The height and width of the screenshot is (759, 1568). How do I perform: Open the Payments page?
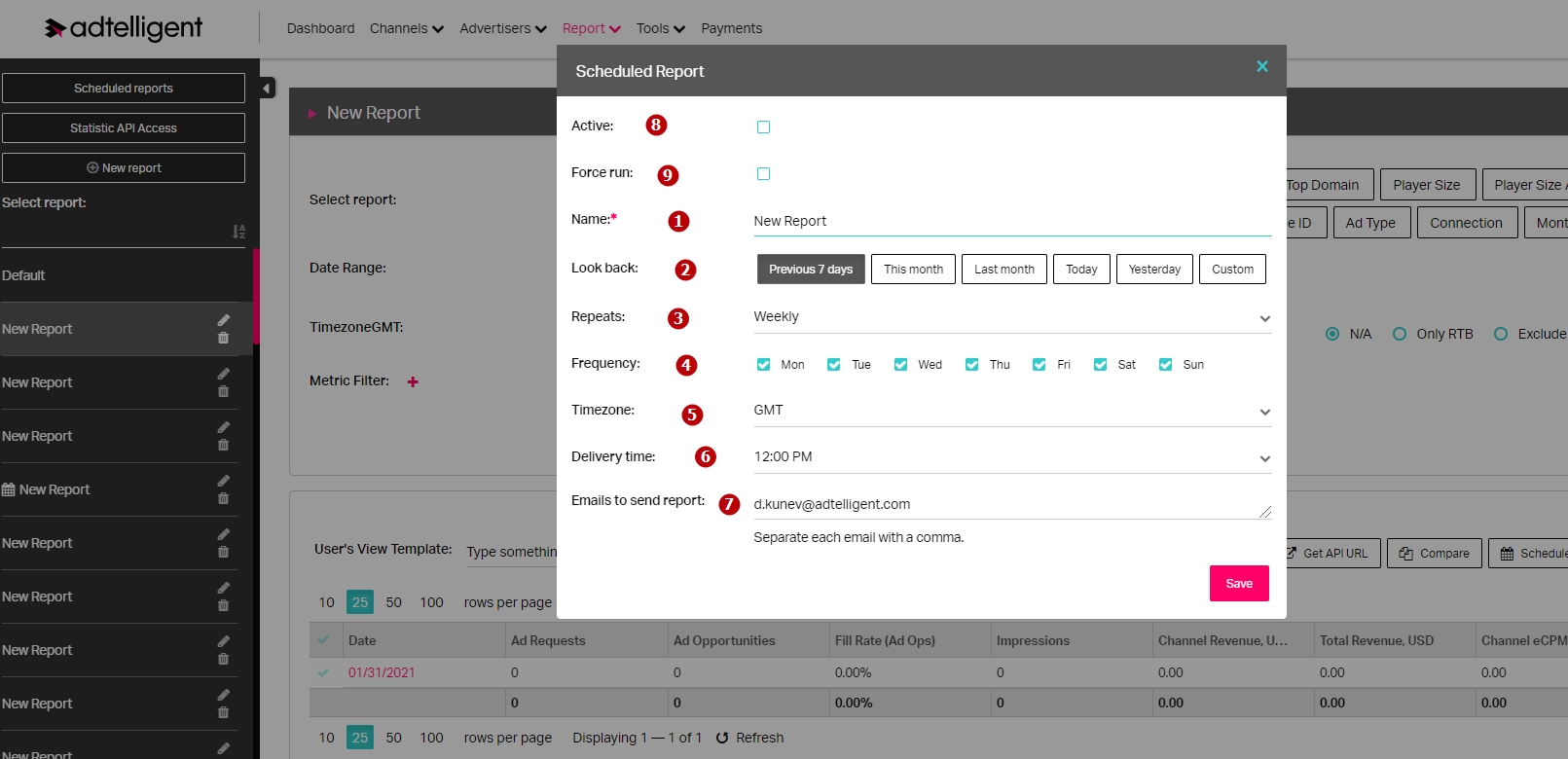tap(731, 28)
